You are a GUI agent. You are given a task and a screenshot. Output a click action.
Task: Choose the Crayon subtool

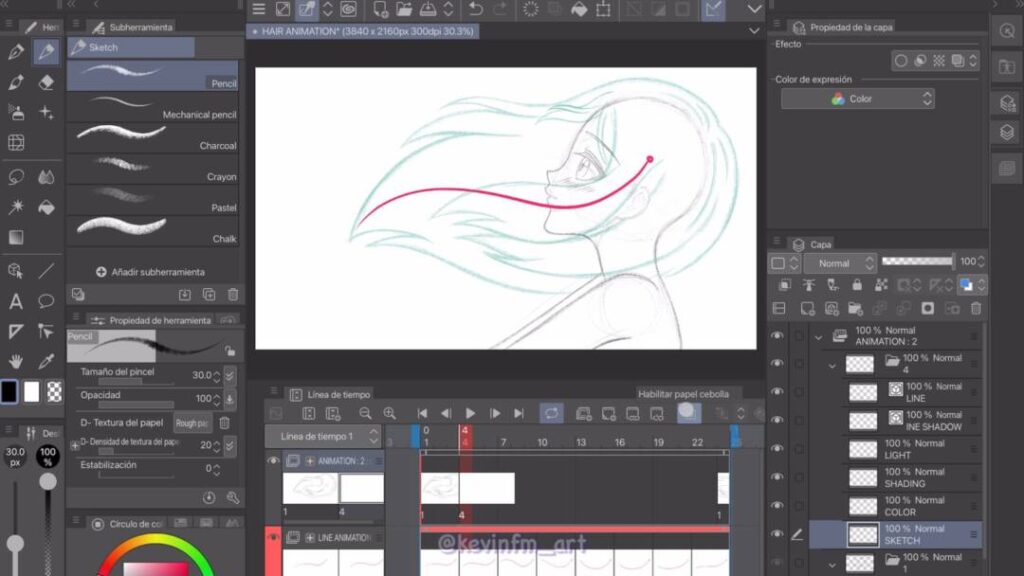pyautogui.click(x=153, y=168)
